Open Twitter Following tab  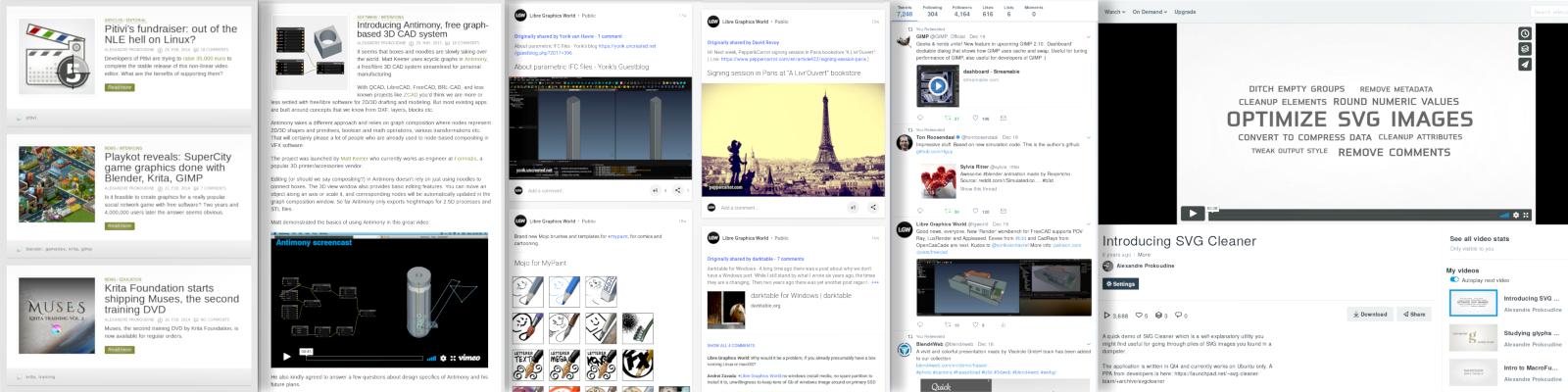[x=932, y=12]
